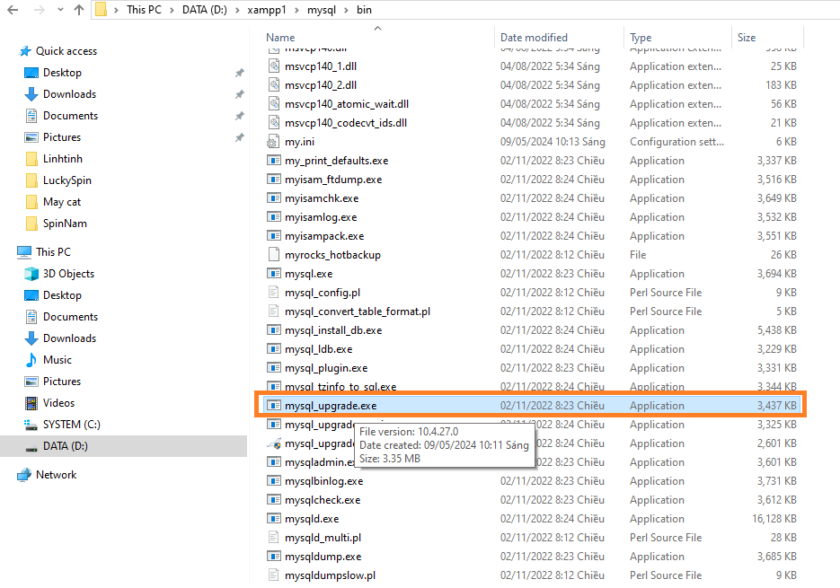This screenshot has height=588, width=840.
Task: Select the Music folder icon in sidebar
Action: click(31, 360)
